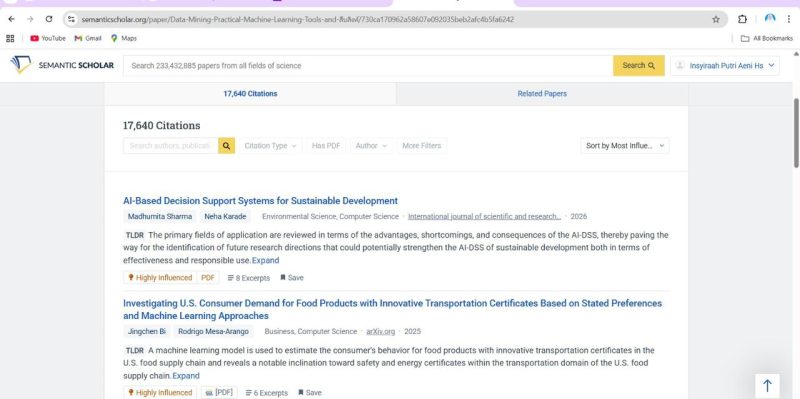Open the Author filter dropdown
The height and width of the screenshot is (399, 800).
371,146
